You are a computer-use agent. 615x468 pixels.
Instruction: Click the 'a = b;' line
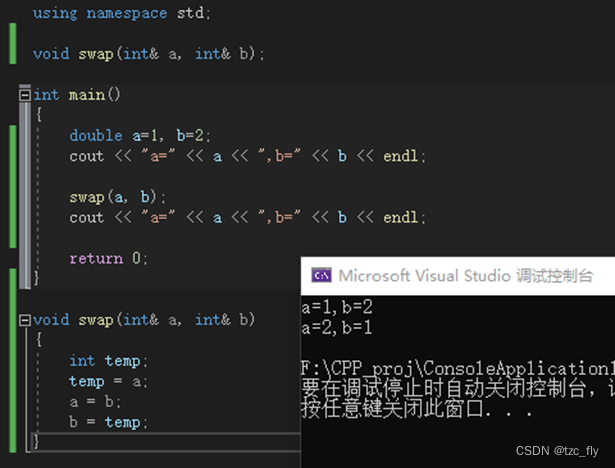click(x=95, y=402)
